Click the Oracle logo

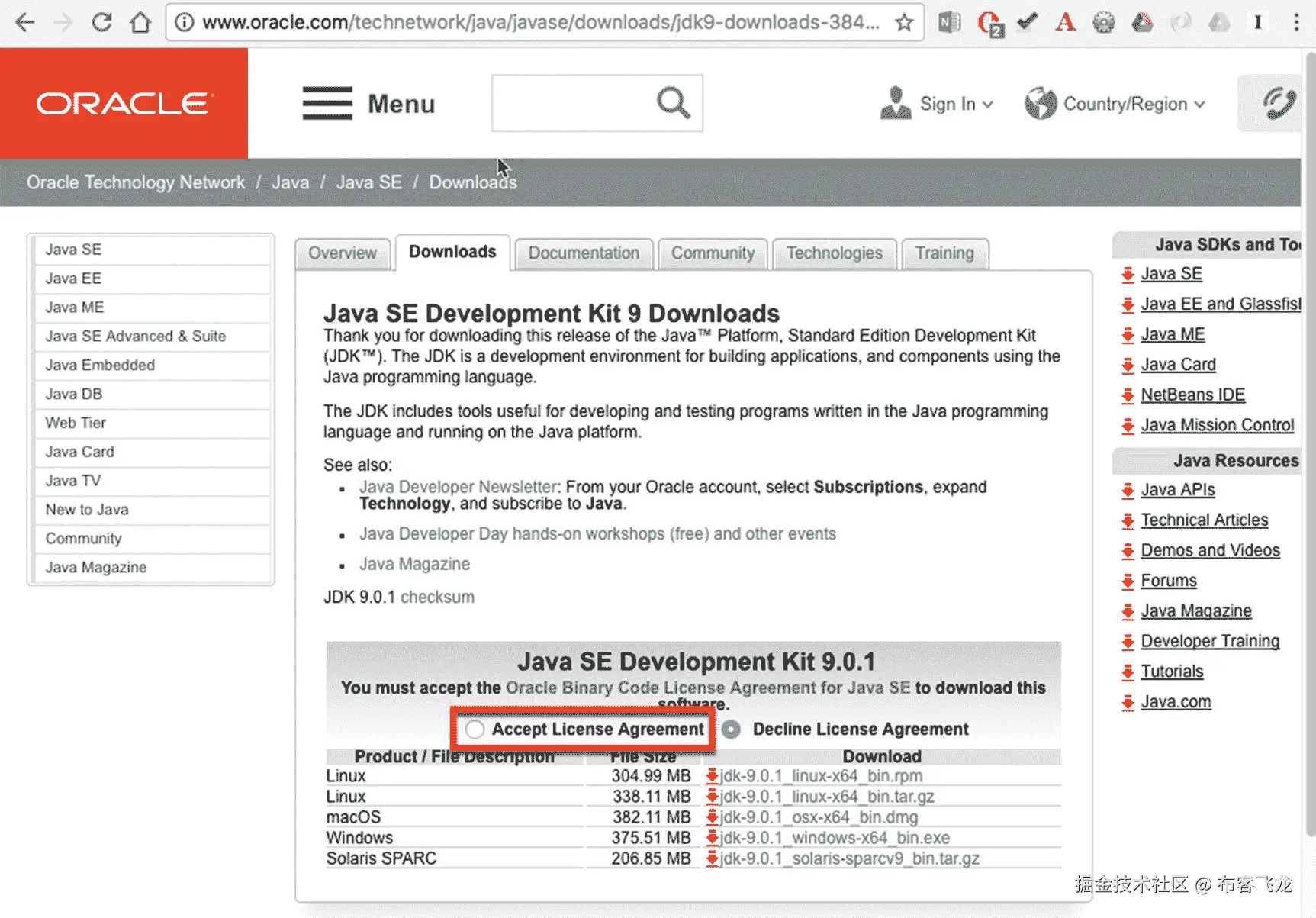click(x=124, y=103)
